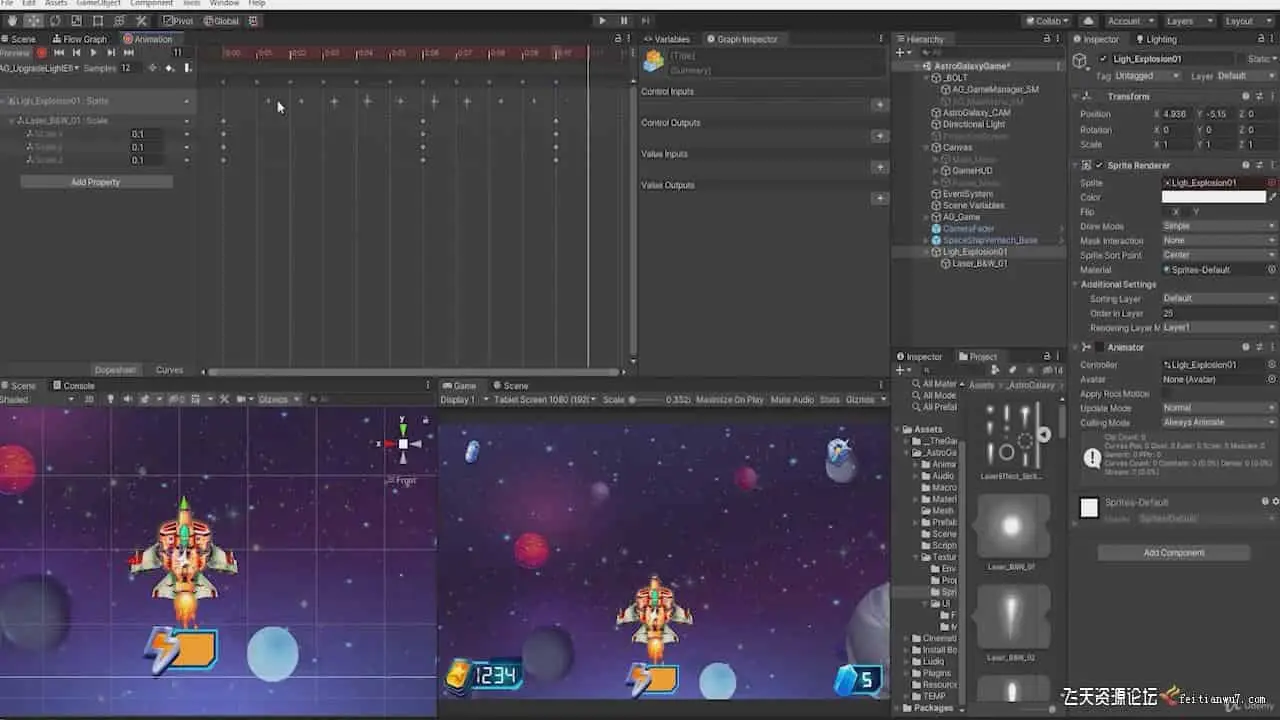This screenshot has height=720, width=1280.
Task: Start Play mode with the Play button
Action: [x=602, y=20]
